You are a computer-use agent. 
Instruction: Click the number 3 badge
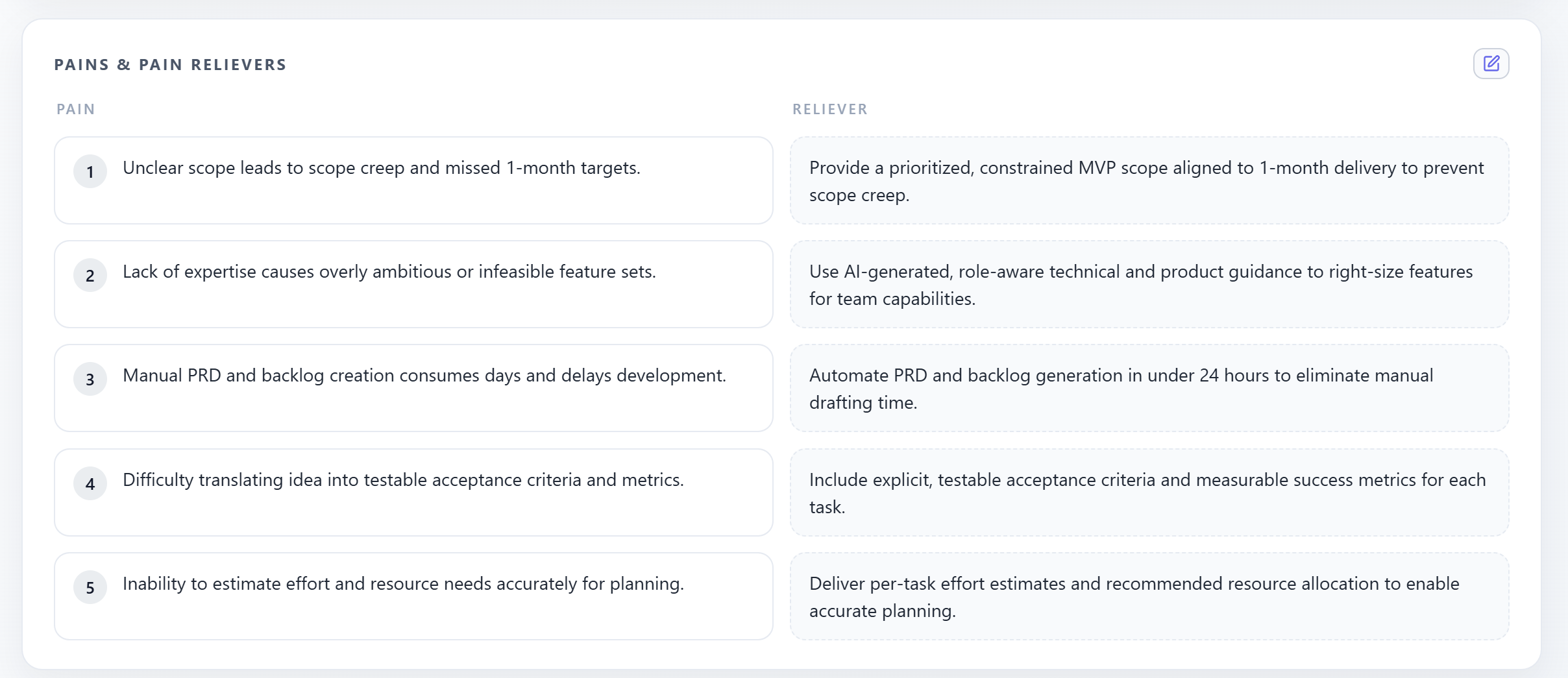(90, 380)
